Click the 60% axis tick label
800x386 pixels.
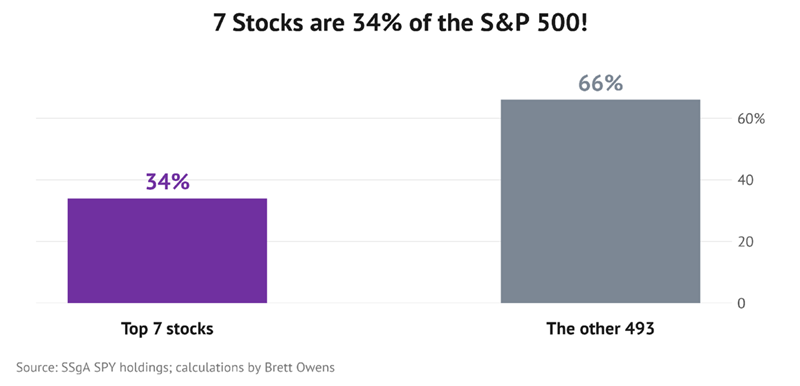pos(749,119)
